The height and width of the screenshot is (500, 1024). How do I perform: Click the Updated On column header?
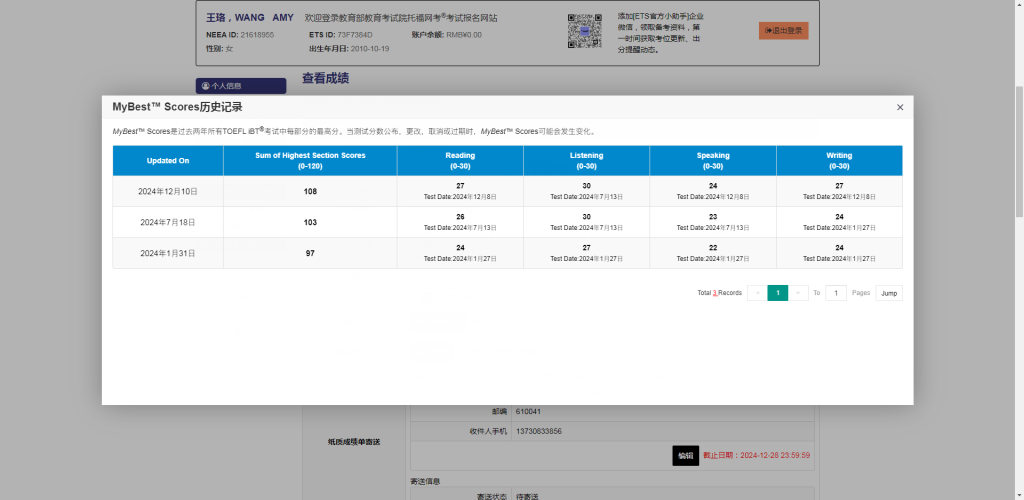coord(168,161)
